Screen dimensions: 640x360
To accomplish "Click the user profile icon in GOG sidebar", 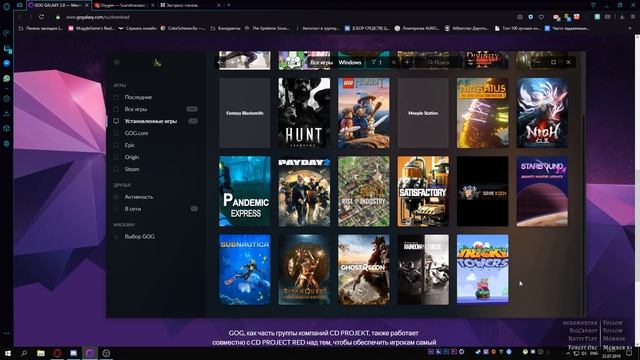I will pos(157,62).
